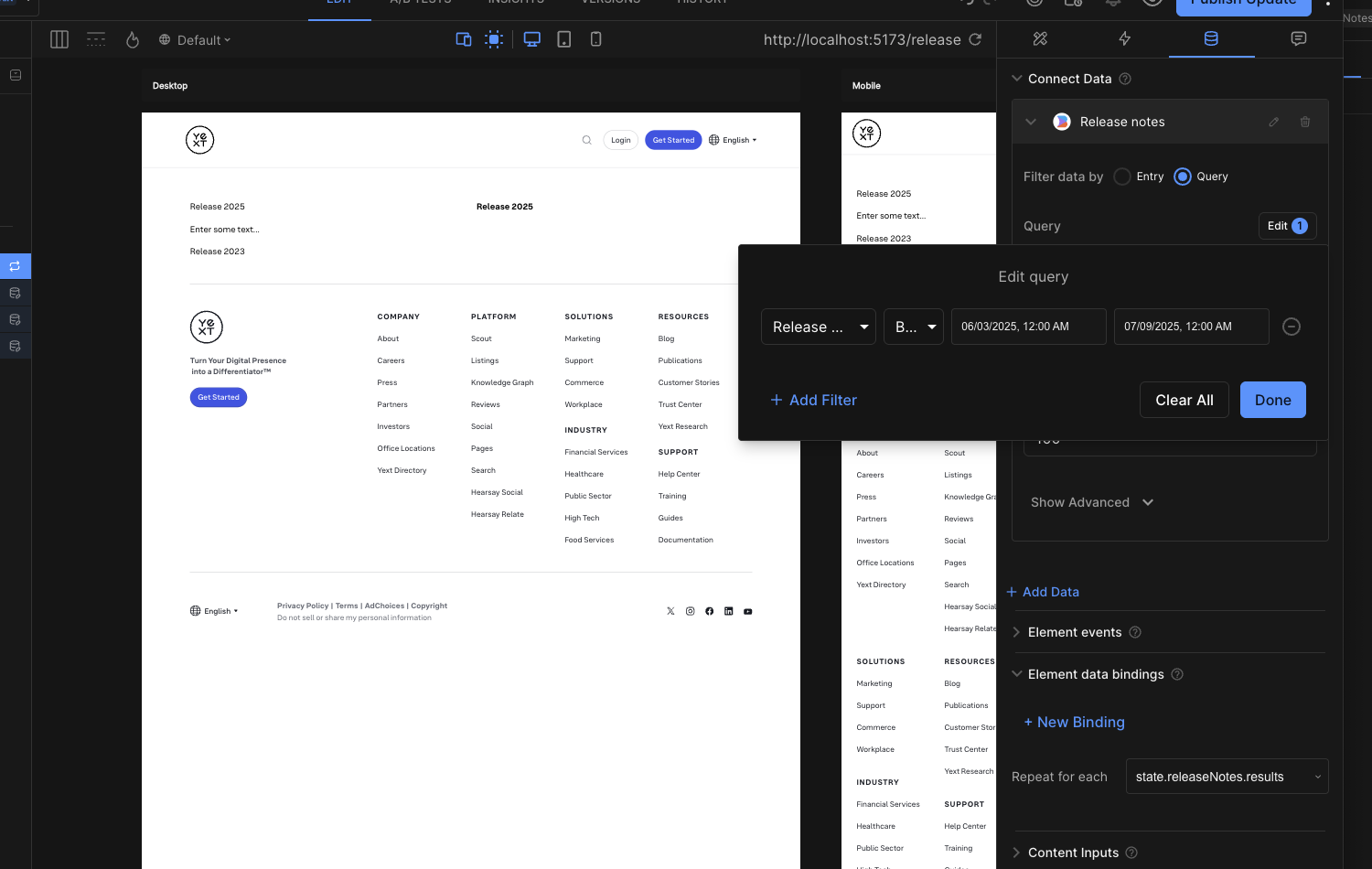Open the 'Release ...' field dropdown
This screenshot has width=1372, height=869.
(818, 327)
